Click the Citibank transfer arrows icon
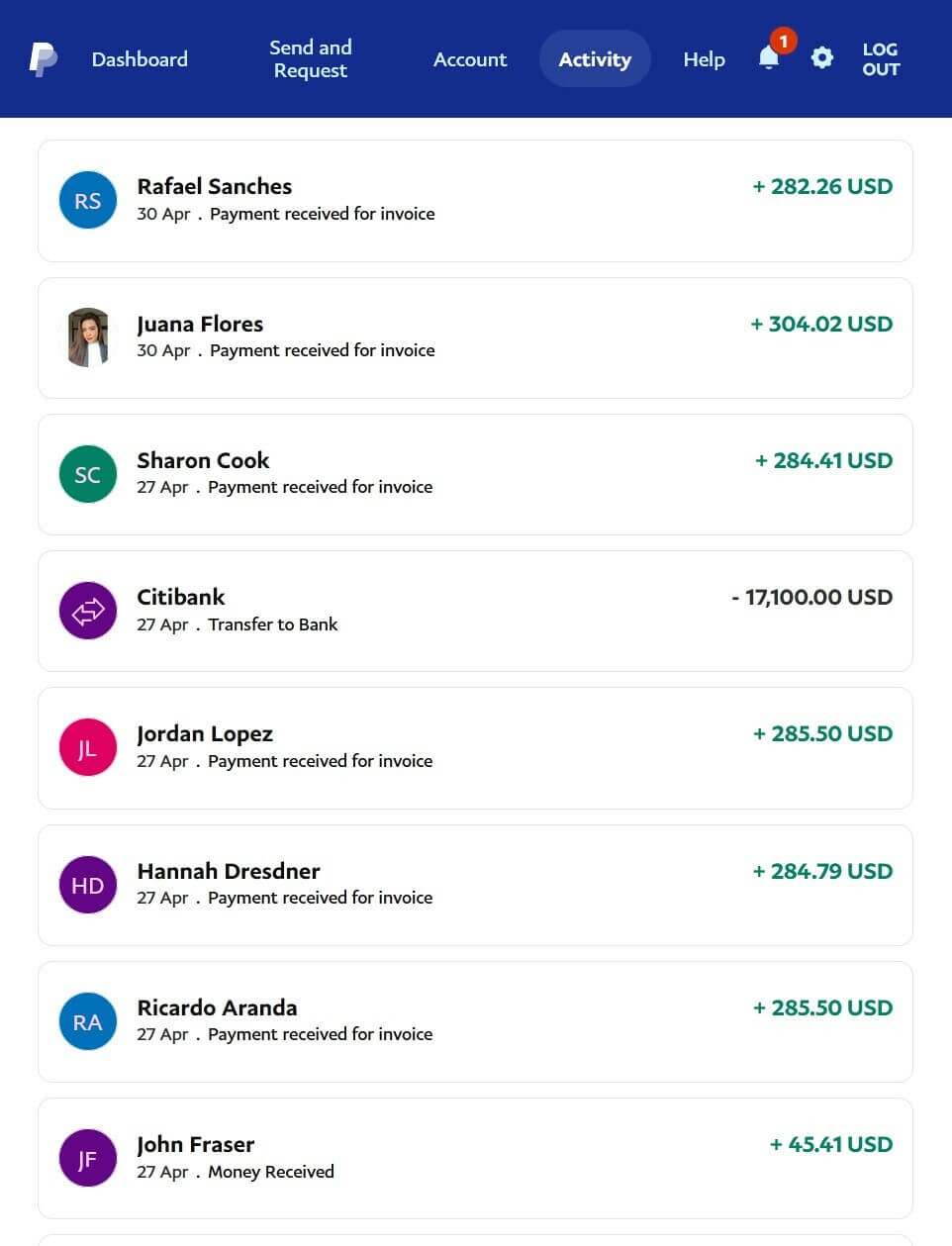The width and height of the screenshot is (952, 1246). [x=88, y=611]
